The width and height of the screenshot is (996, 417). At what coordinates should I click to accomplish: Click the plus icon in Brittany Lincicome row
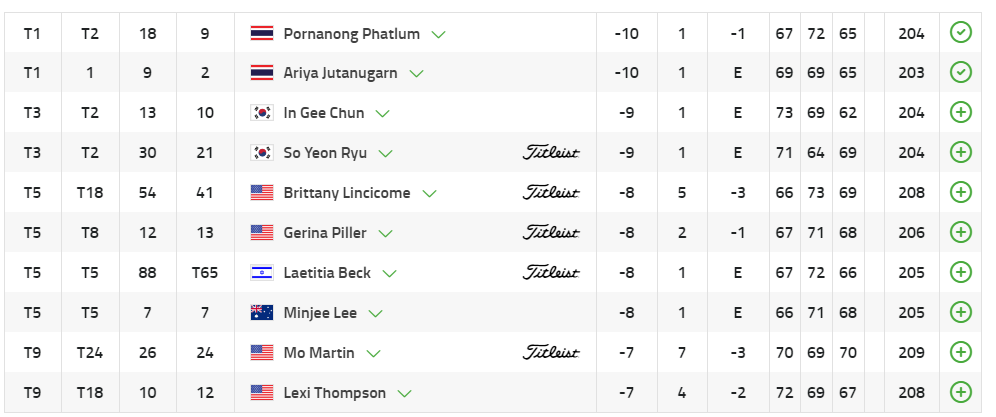point(960,193)
